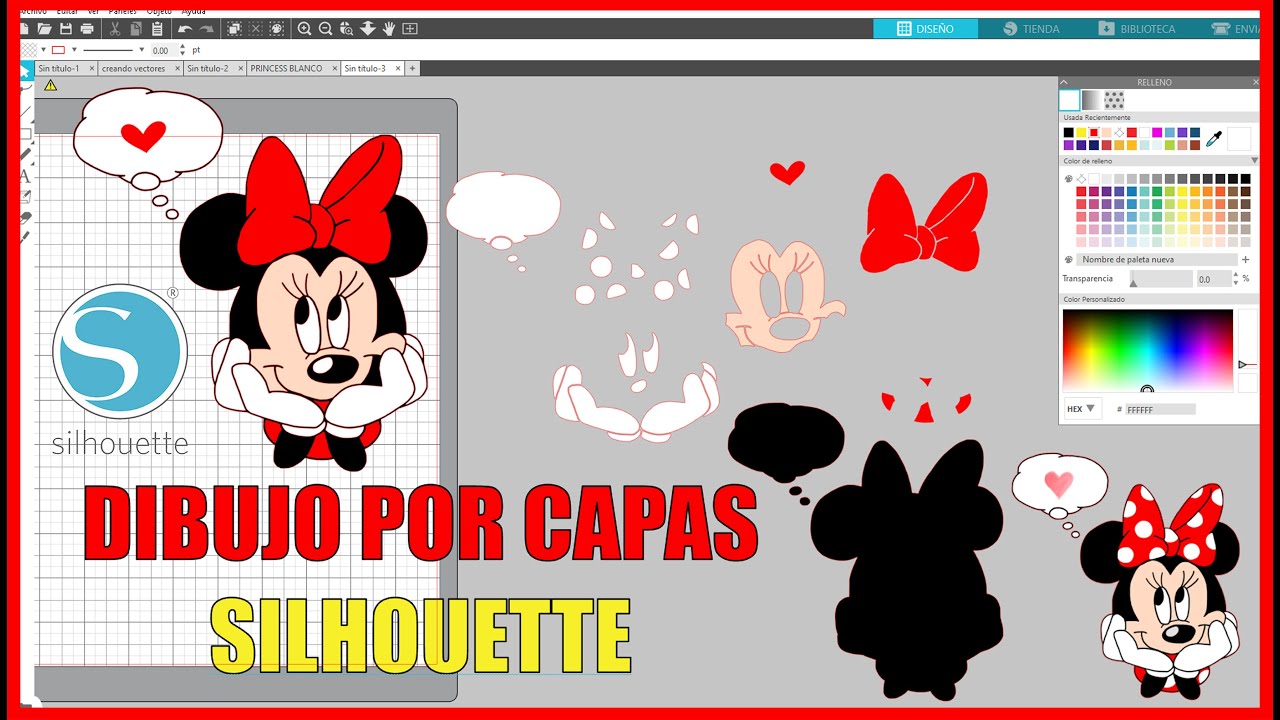The image size is (1280, 720).
Task: Select gradient fill type in Relleno panel
Action: pos(1092,100)
